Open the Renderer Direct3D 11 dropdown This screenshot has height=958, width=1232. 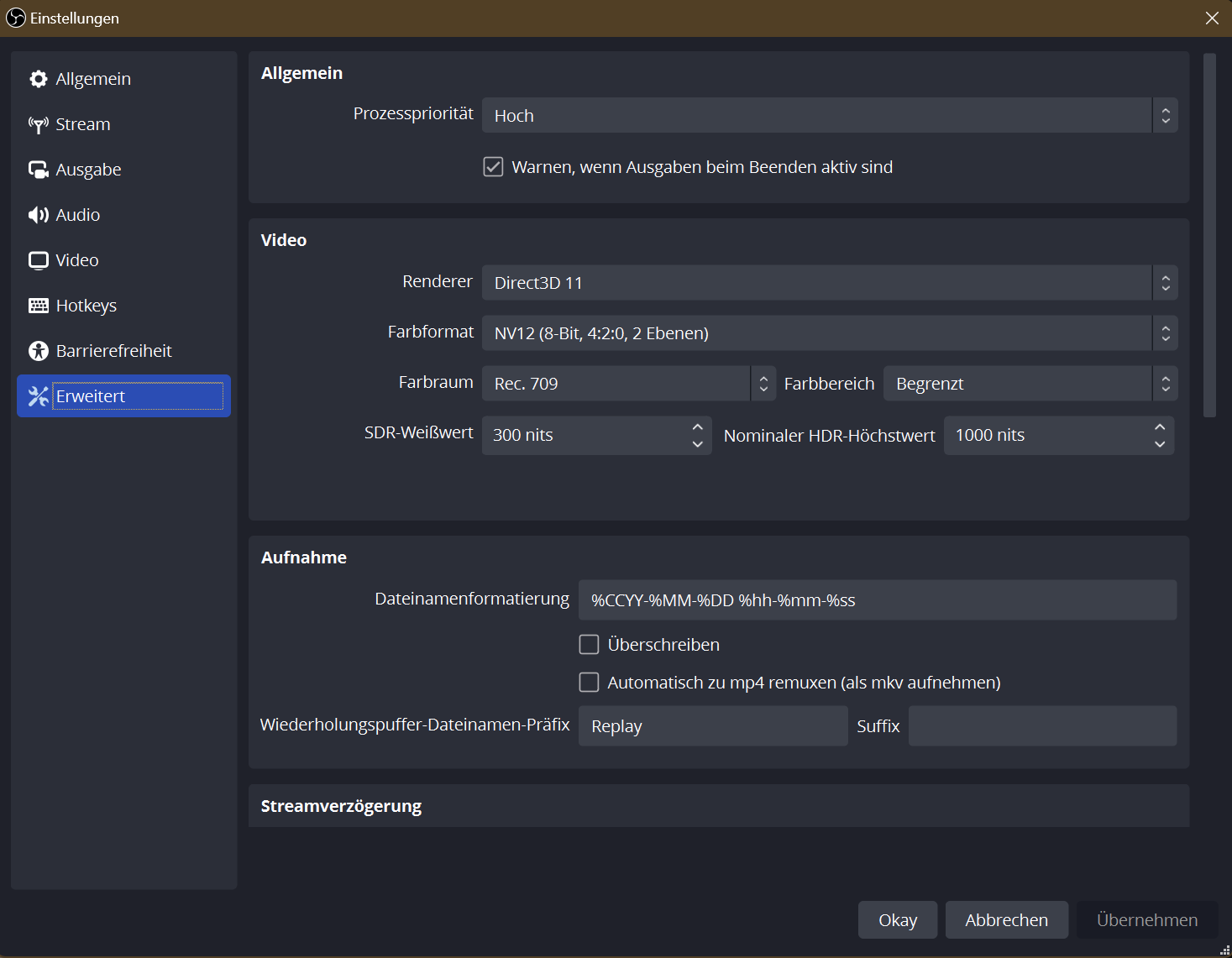tap(830, 282)
